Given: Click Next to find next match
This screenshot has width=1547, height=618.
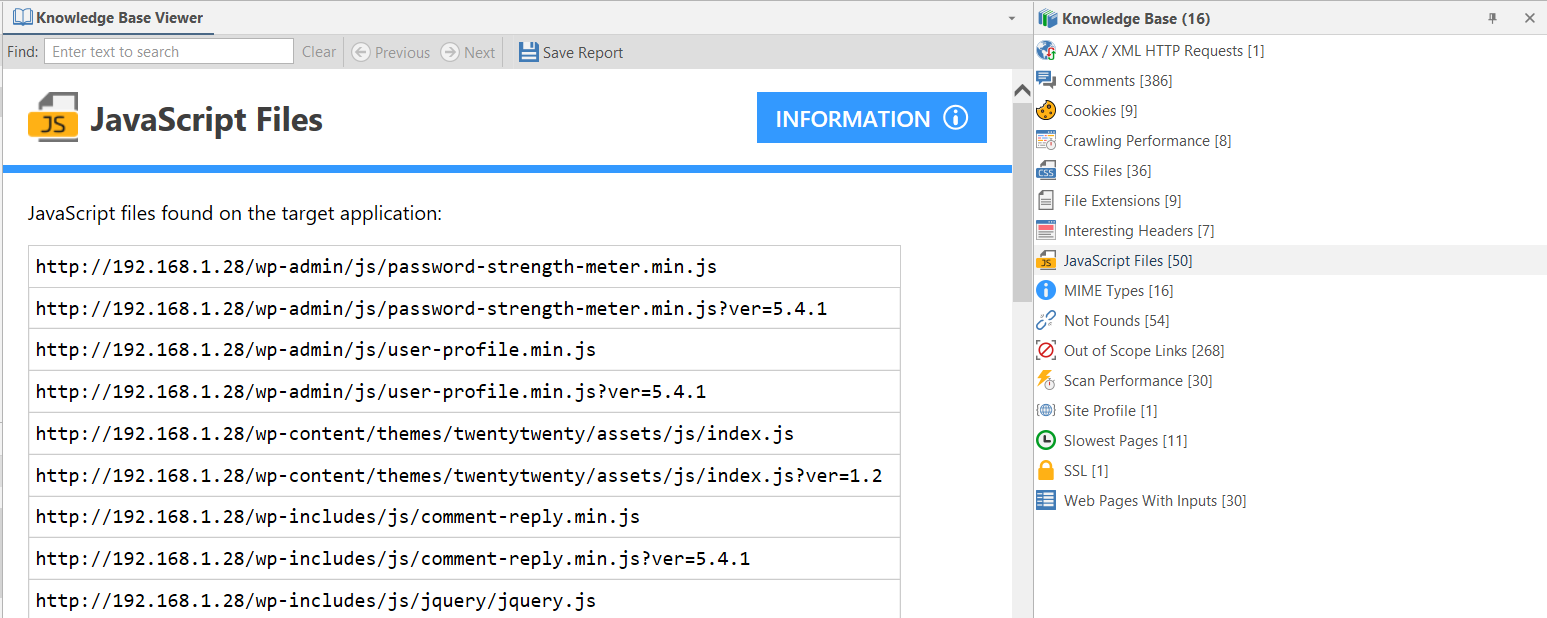Looking at the screenshot, I should click(467, 52).
